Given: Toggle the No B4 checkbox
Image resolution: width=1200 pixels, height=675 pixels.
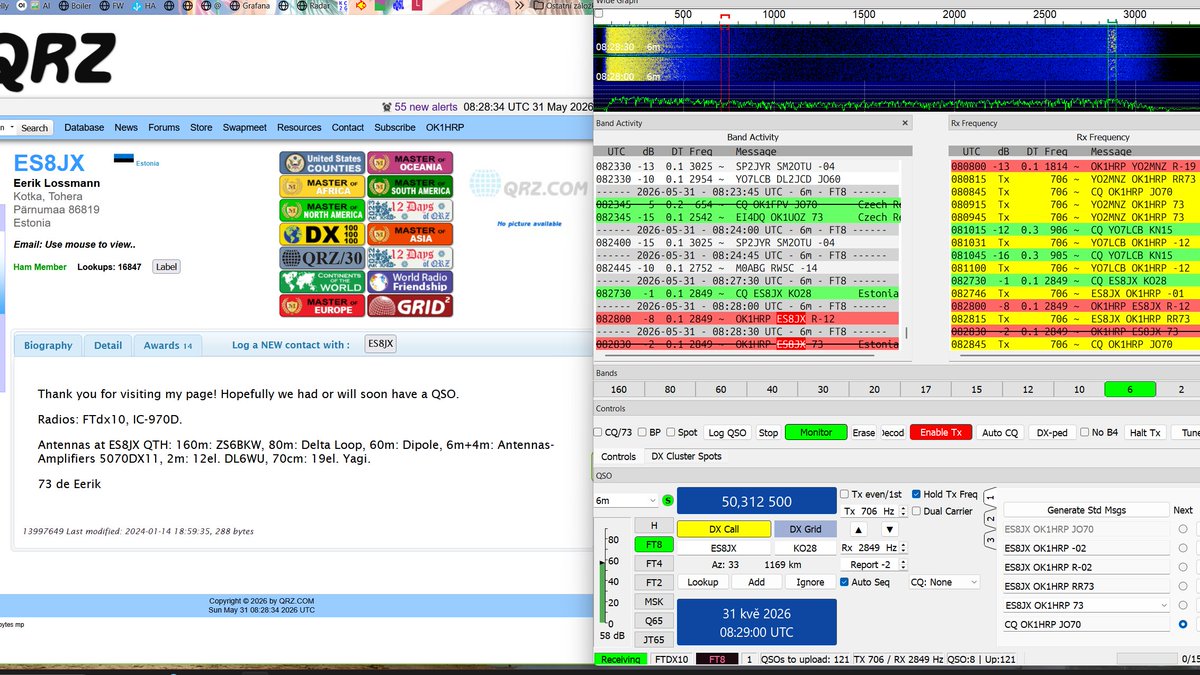Looking at the screenshot, I should tap(1086, 433).
